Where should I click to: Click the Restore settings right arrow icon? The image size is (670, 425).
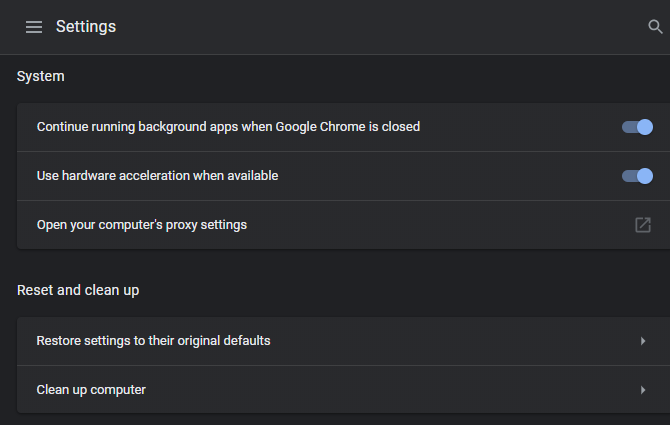point(643,341)
